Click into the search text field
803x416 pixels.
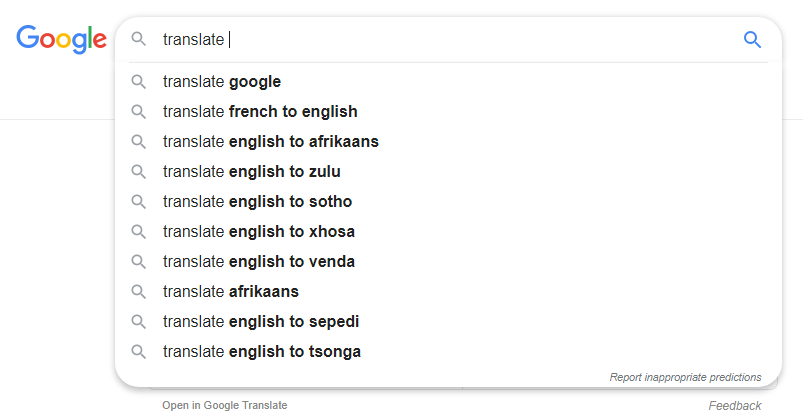pyautogui.click(x=450, y=40)
